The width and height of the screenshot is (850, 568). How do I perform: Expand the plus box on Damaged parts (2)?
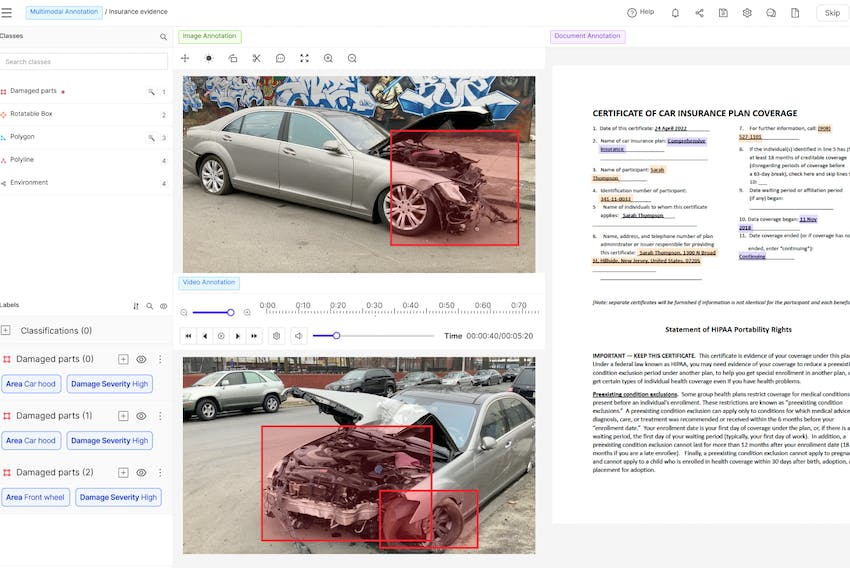coord(123,472)
